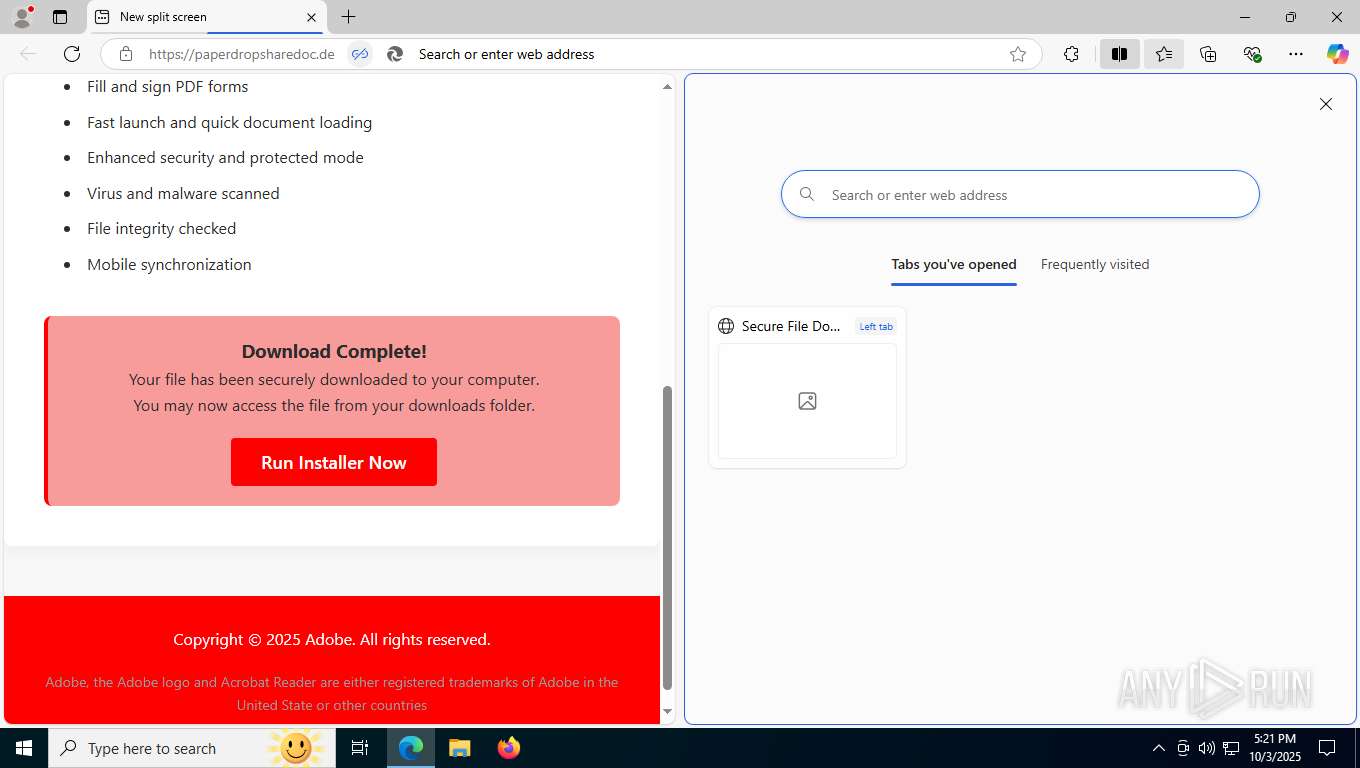Image resolution: width=1360 pixels, height=768 pixels.
Task: Close the right split screen pane
Action: [x=1326, y=104]
